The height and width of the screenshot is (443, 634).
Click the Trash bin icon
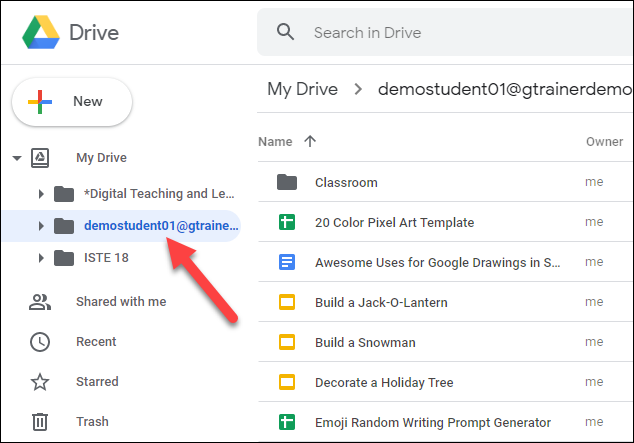coord(40,422)
